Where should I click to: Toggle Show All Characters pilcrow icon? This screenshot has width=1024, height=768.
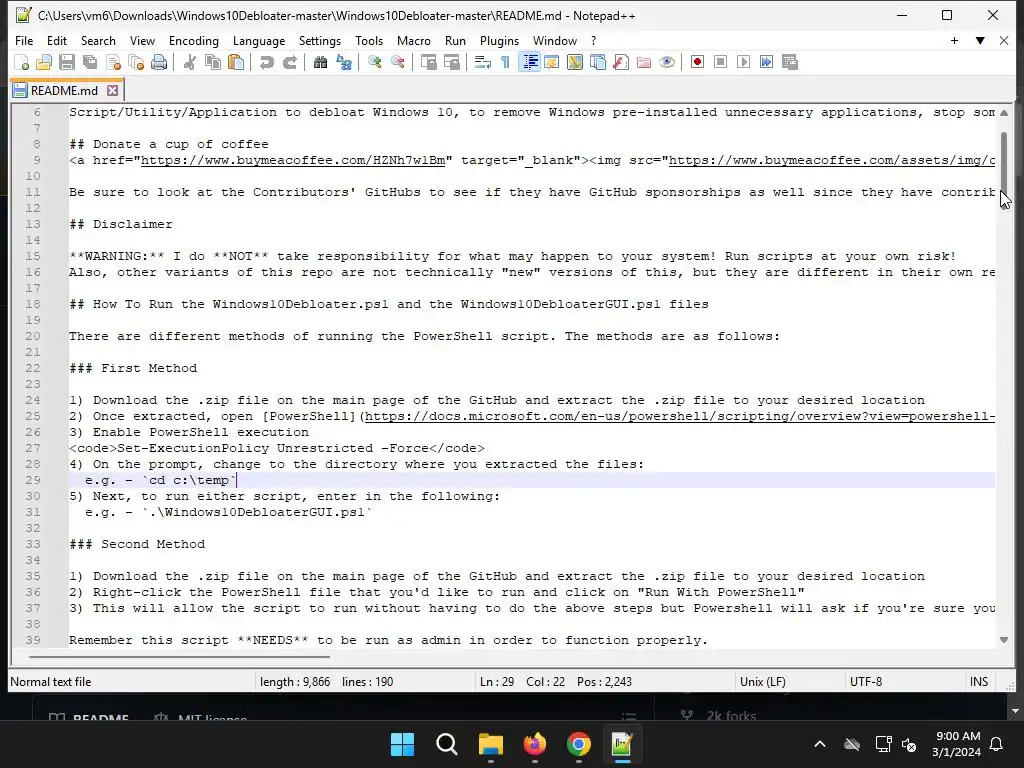coord(505,62)
